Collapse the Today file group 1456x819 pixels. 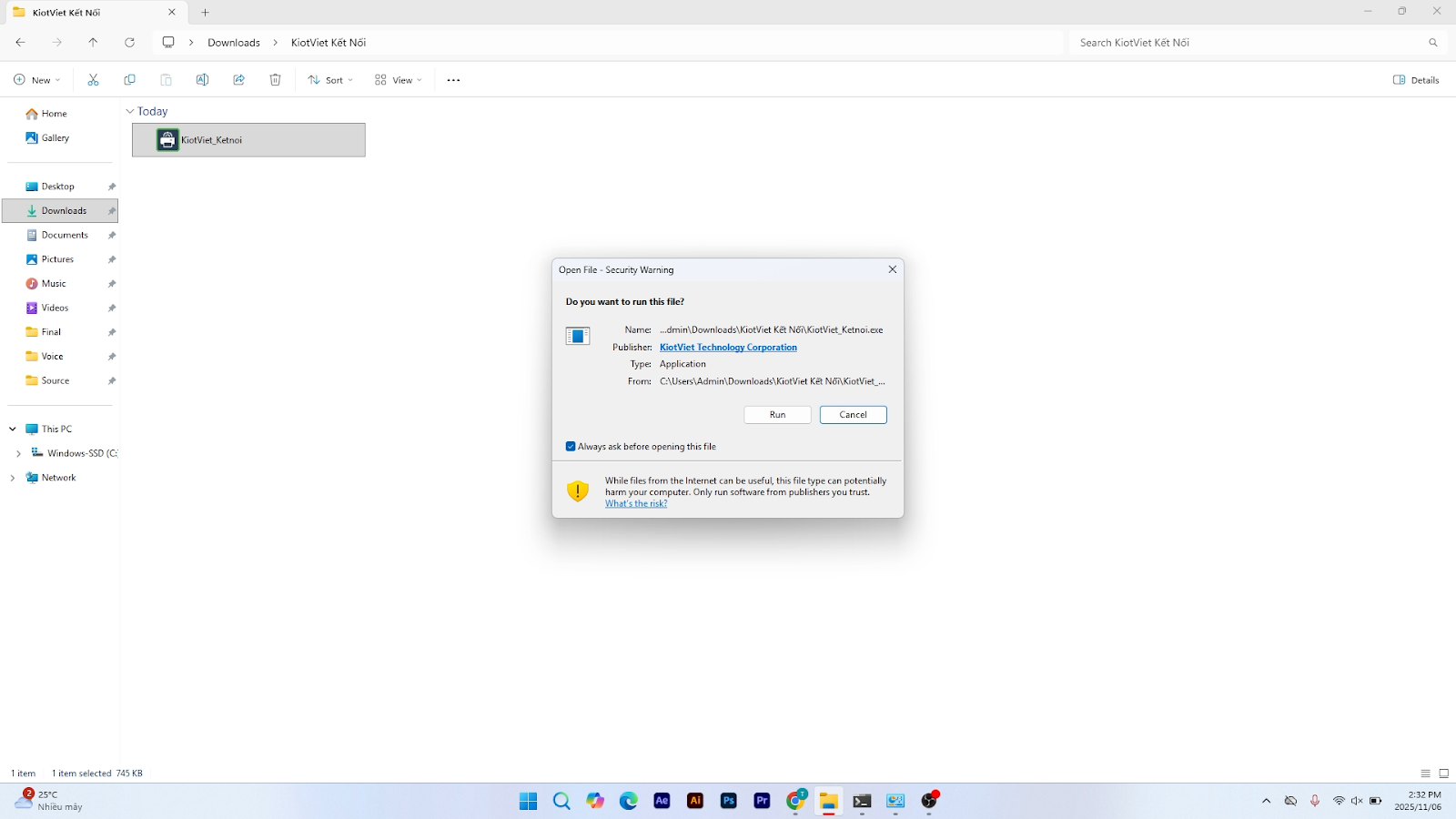click(x=129, y=111)
